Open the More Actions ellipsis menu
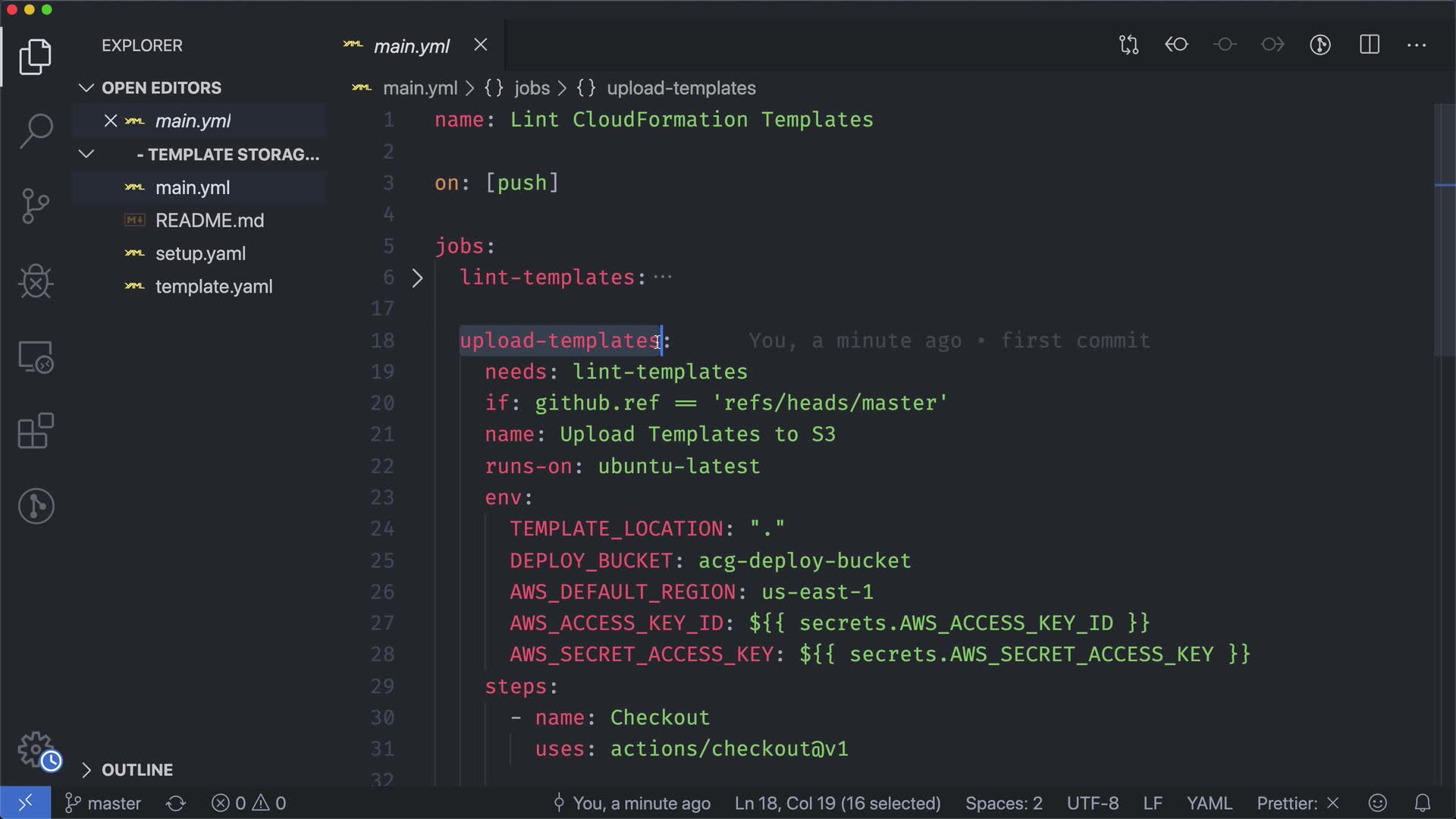1456x819 pixels. pyautogui.click(x=1416, y=45)
